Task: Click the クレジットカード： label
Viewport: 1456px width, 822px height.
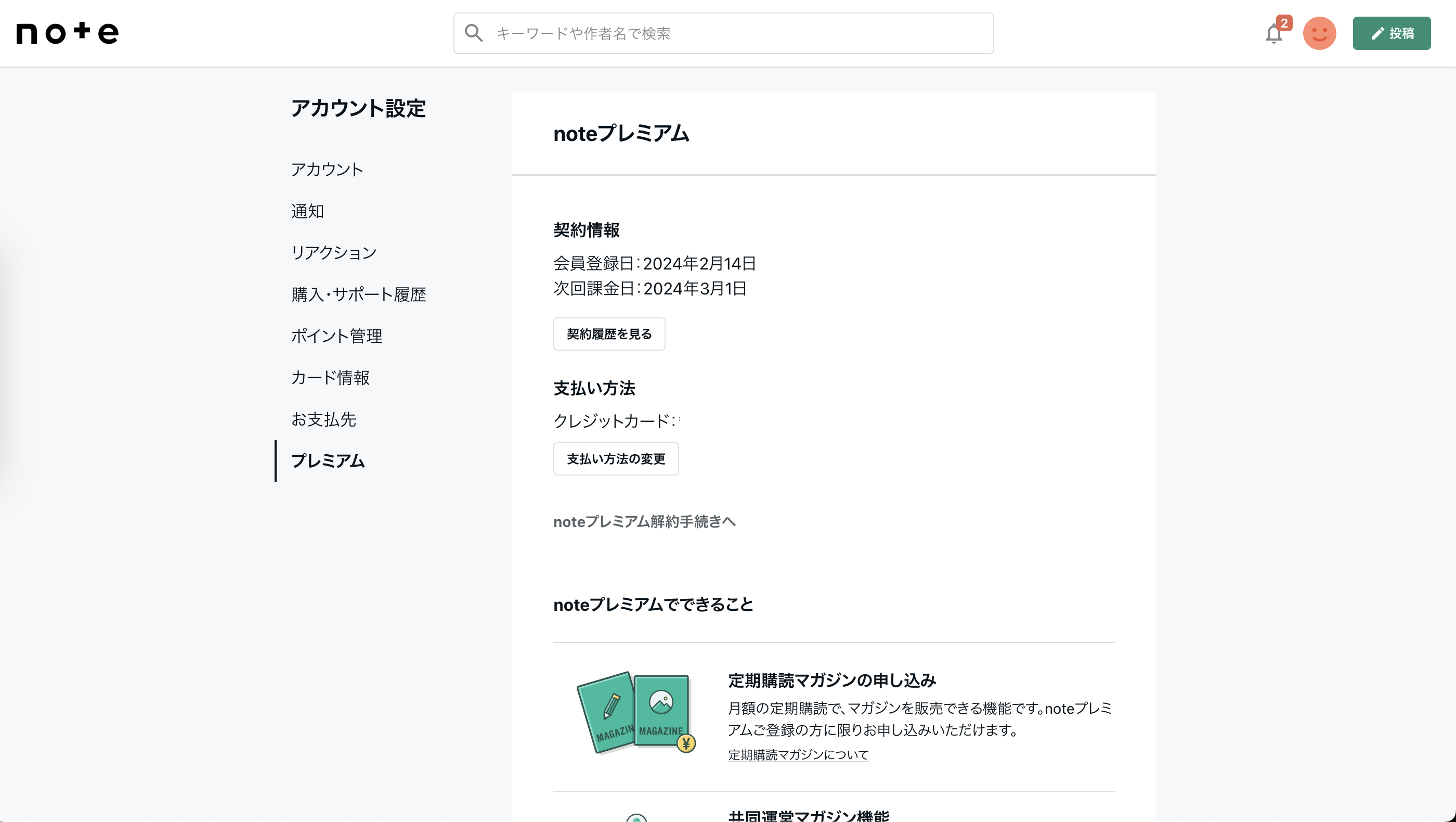Action: (615, 420)
